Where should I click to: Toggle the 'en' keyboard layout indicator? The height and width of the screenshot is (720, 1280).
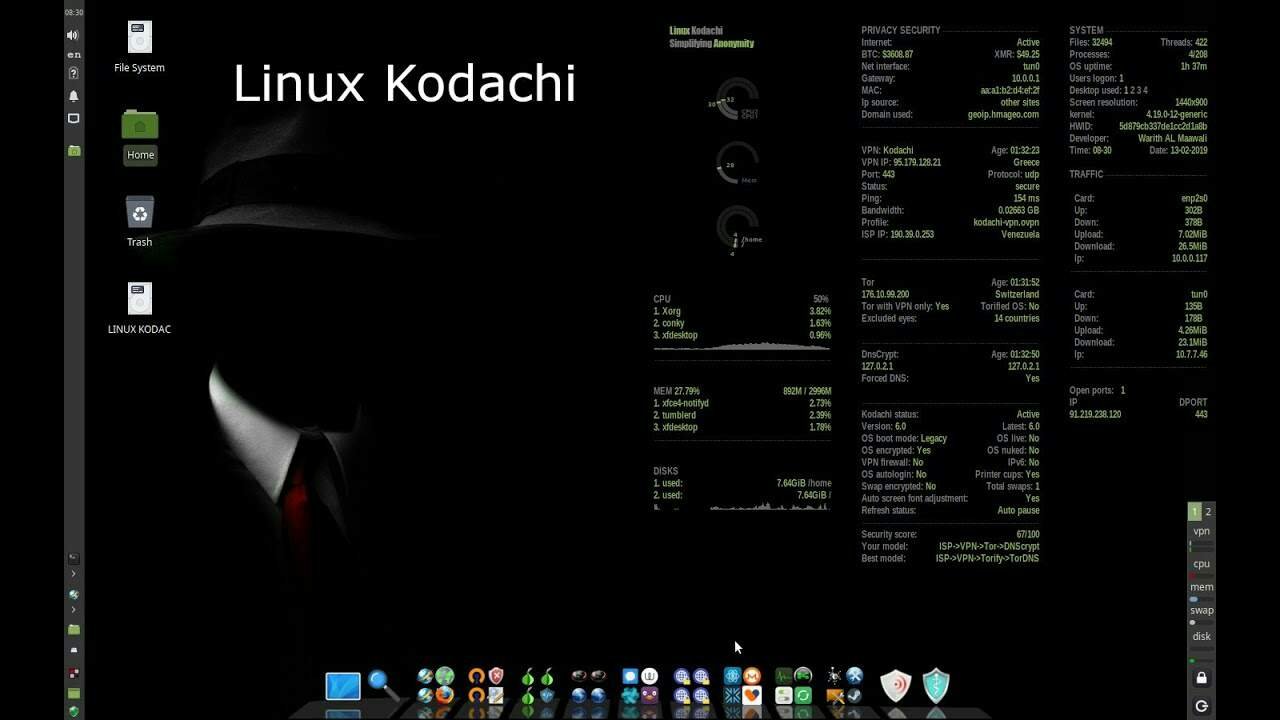tap(71, 56)
